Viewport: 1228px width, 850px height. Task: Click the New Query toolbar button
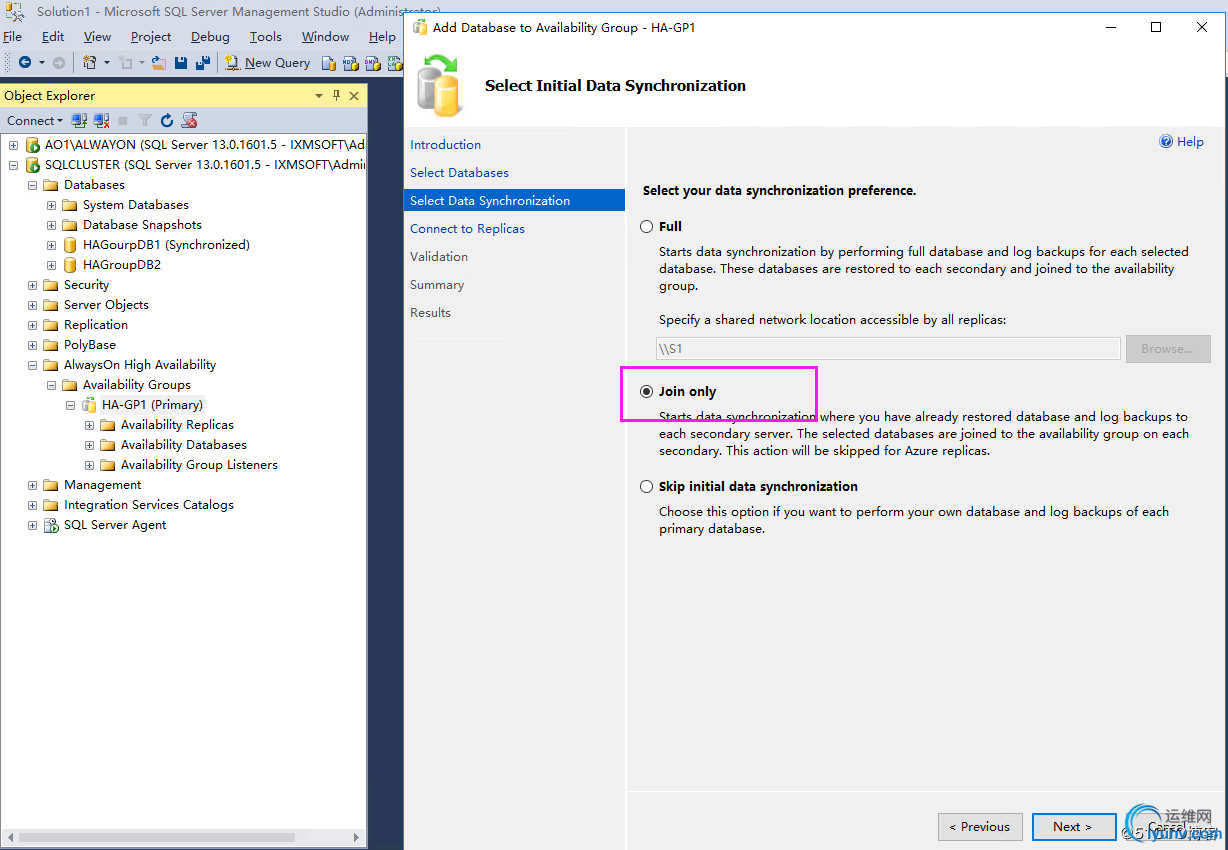267,62
